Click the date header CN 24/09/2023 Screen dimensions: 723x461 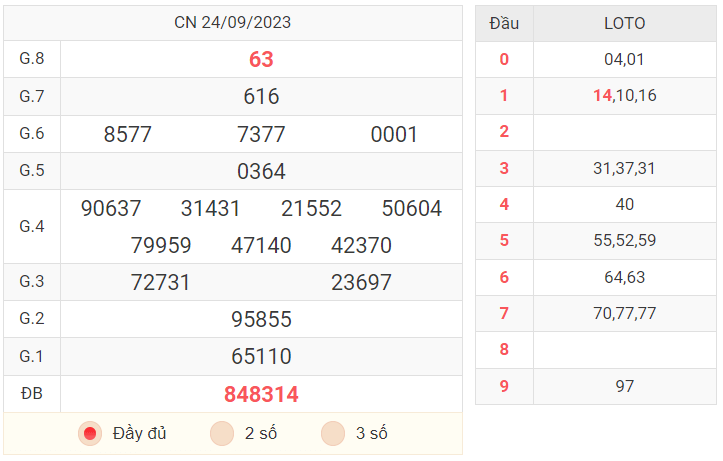[232, 23]
